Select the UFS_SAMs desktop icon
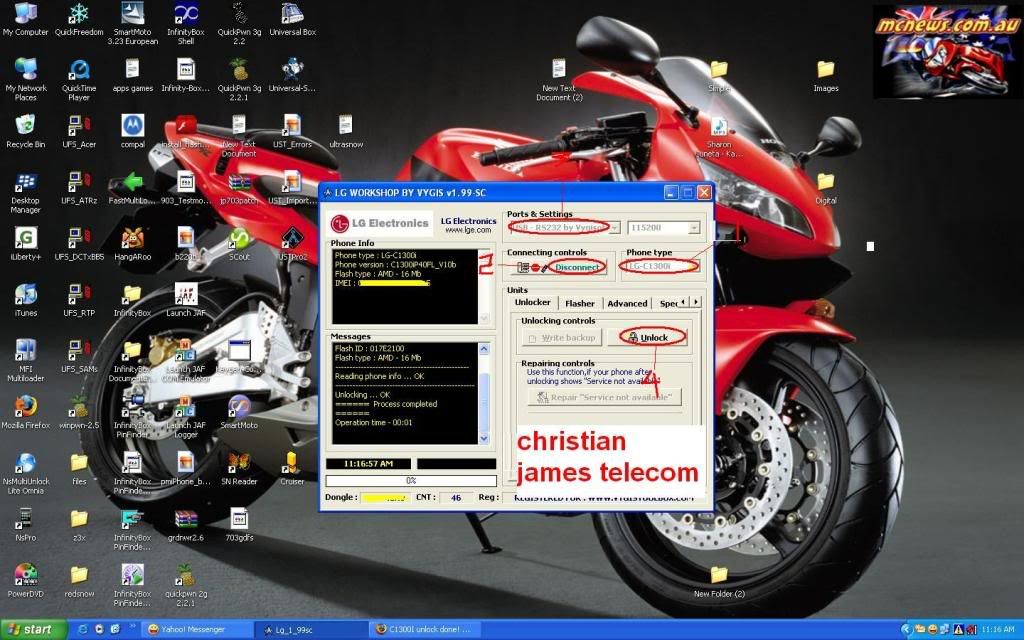 pos(79,357)
